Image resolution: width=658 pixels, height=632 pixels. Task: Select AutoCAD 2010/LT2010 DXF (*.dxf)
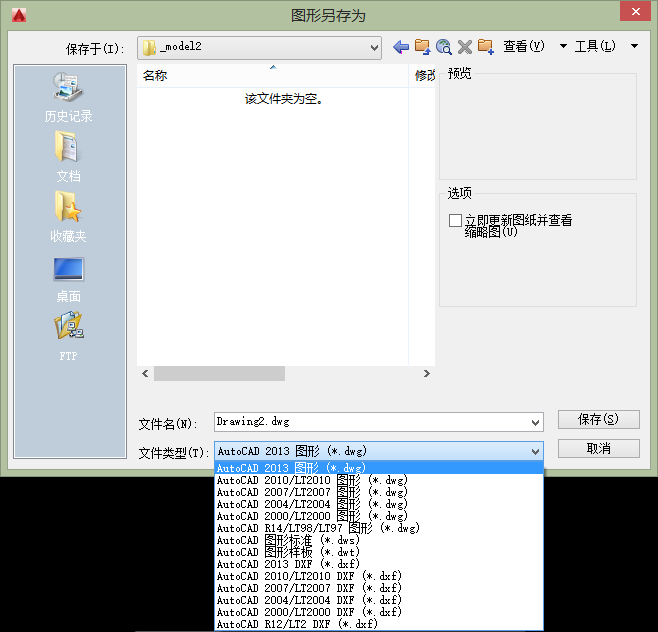coord(379,576)
